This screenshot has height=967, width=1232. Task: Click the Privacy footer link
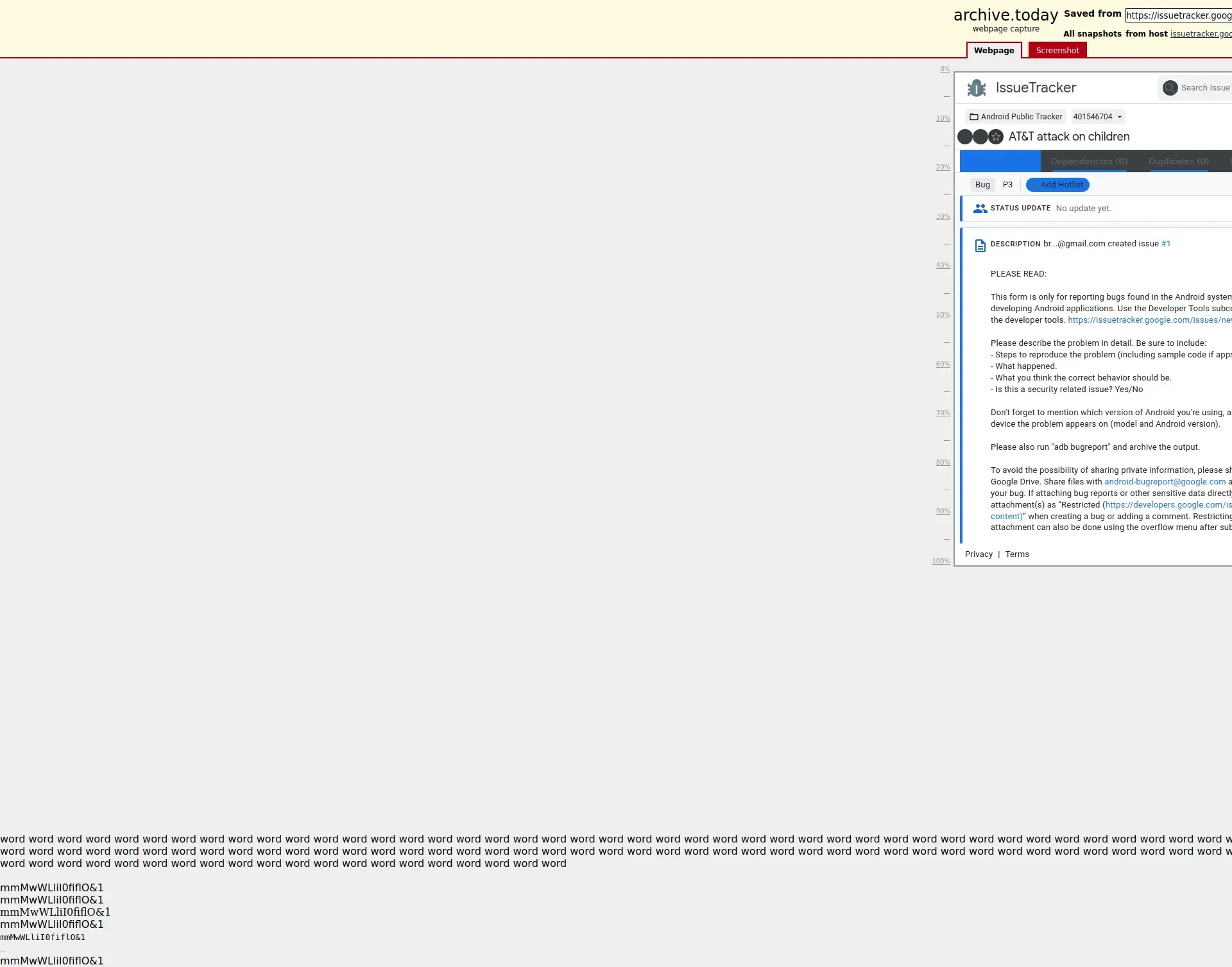tap(979, 554)
